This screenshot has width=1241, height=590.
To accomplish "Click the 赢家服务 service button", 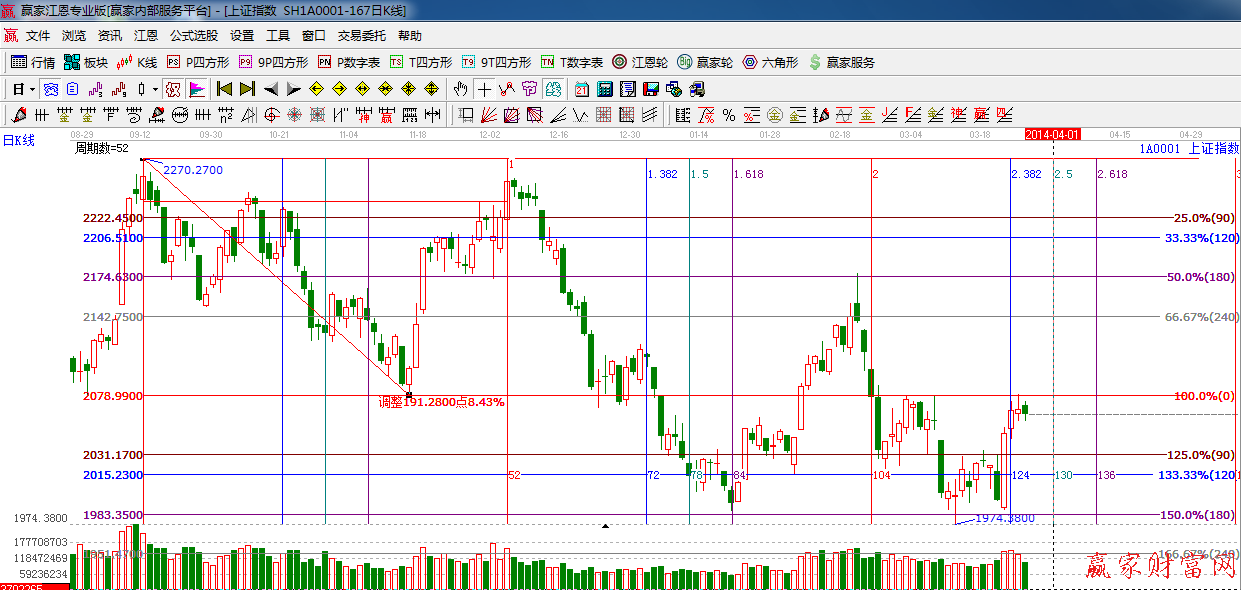I will click(842, 62).
